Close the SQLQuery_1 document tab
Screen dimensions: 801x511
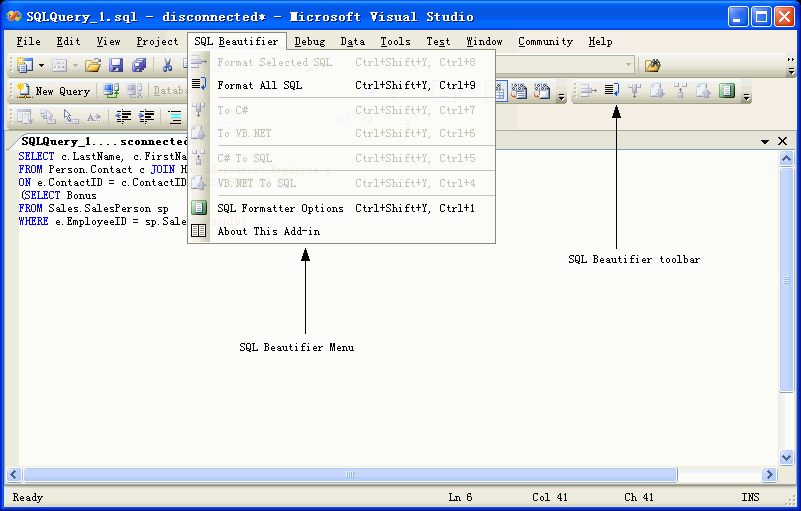(782, 141)
